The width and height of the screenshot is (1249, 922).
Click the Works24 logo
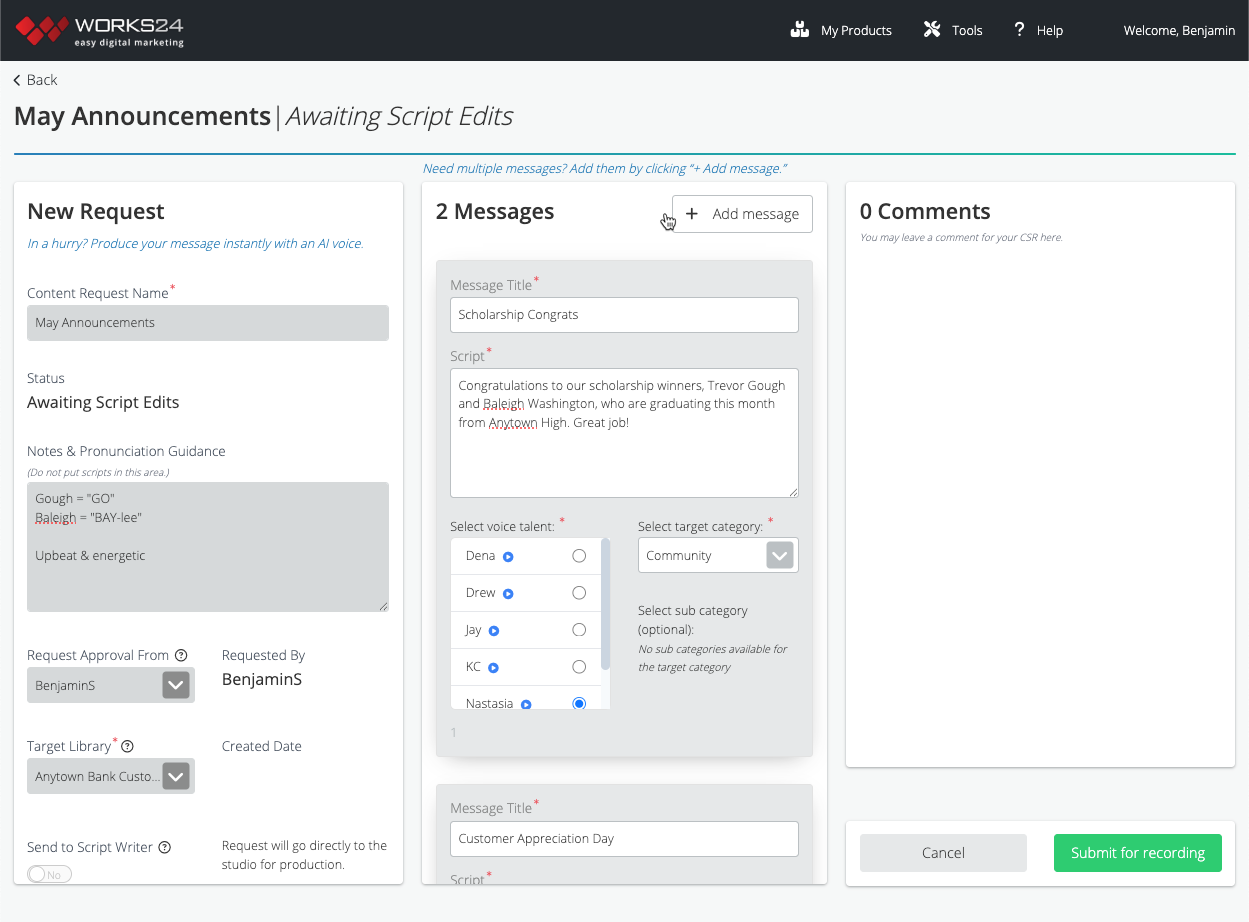click(100, 31)
